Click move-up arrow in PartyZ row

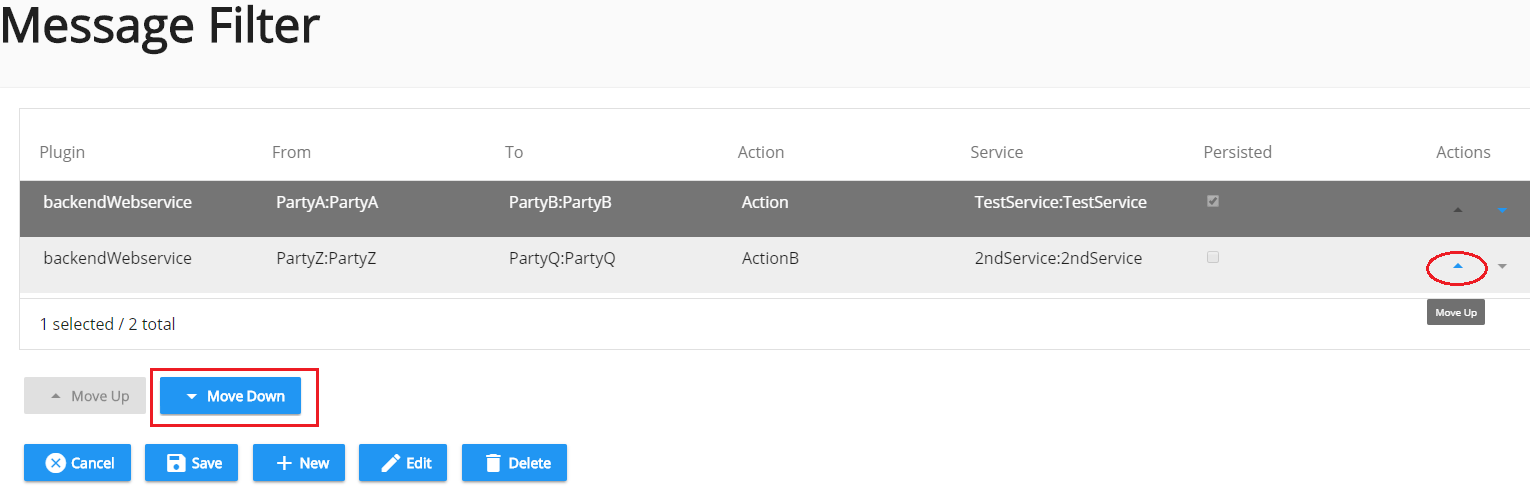click(x=1457, y=266)
